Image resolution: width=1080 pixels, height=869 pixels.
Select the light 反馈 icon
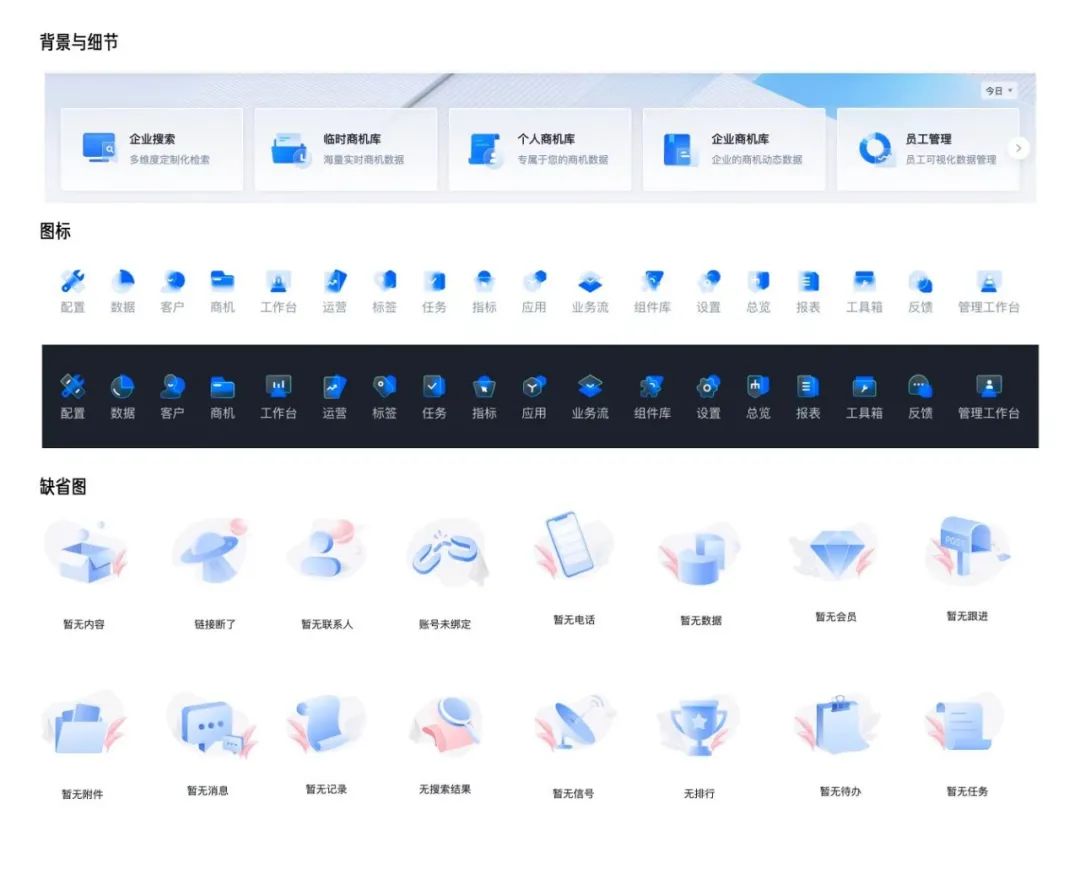point(920,281)
